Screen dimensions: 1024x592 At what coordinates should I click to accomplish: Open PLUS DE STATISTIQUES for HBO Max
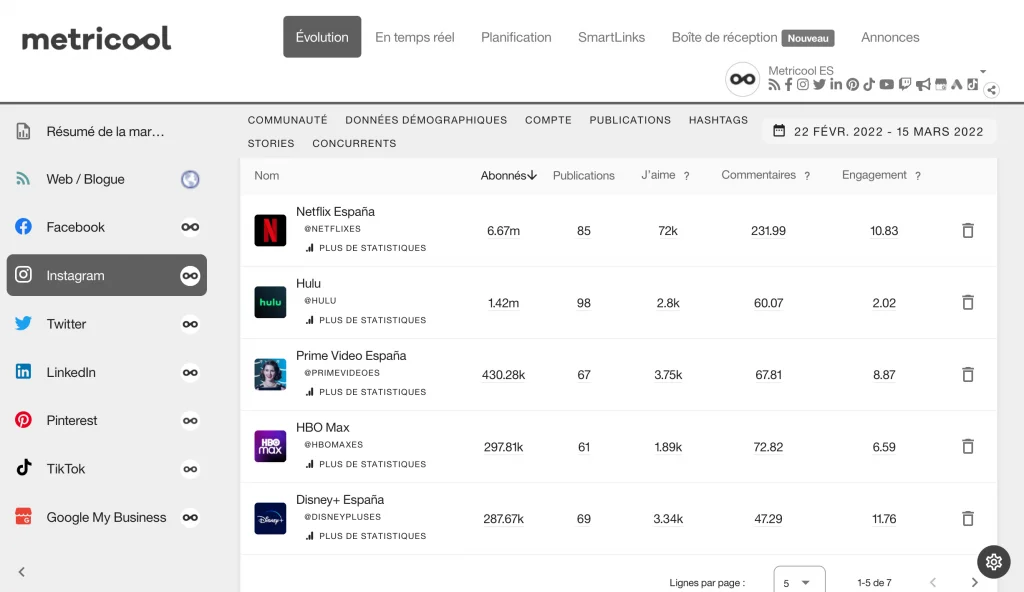pos(366,463)
